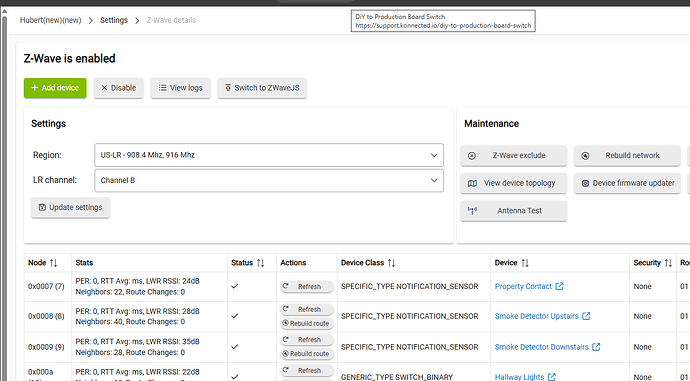Click the plus icon in Add device

[35, 88]
